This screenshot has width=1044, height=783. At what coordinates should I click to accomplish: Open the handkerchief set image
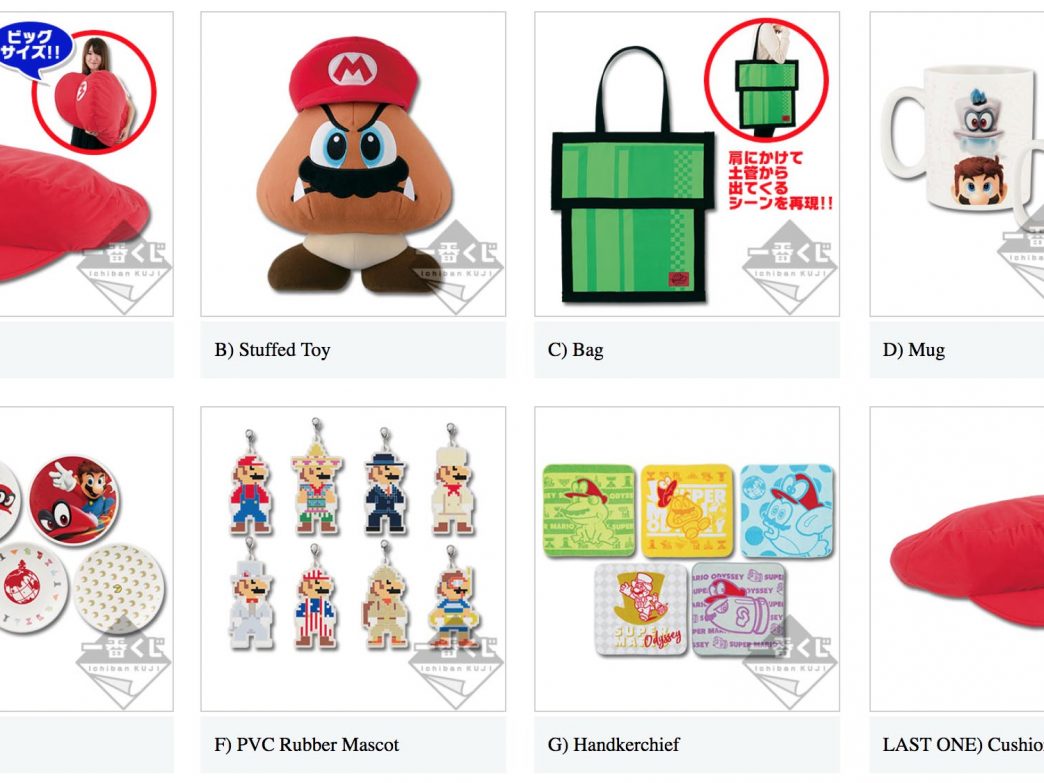686,559
